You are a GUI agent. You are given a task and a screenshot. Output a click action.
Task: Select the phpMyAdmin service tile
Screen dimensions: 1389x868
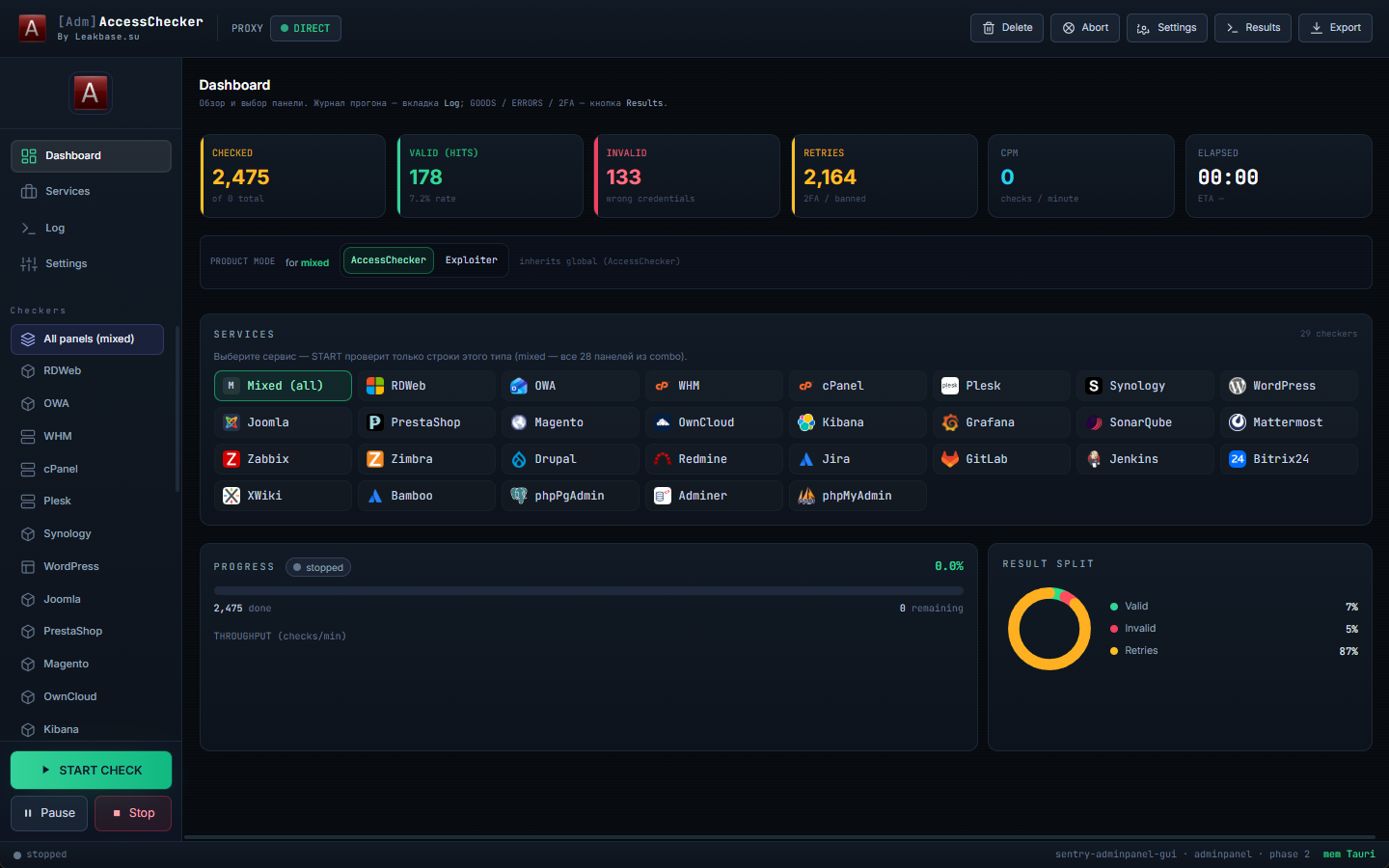pyautogui.click(x=858, y=496)
